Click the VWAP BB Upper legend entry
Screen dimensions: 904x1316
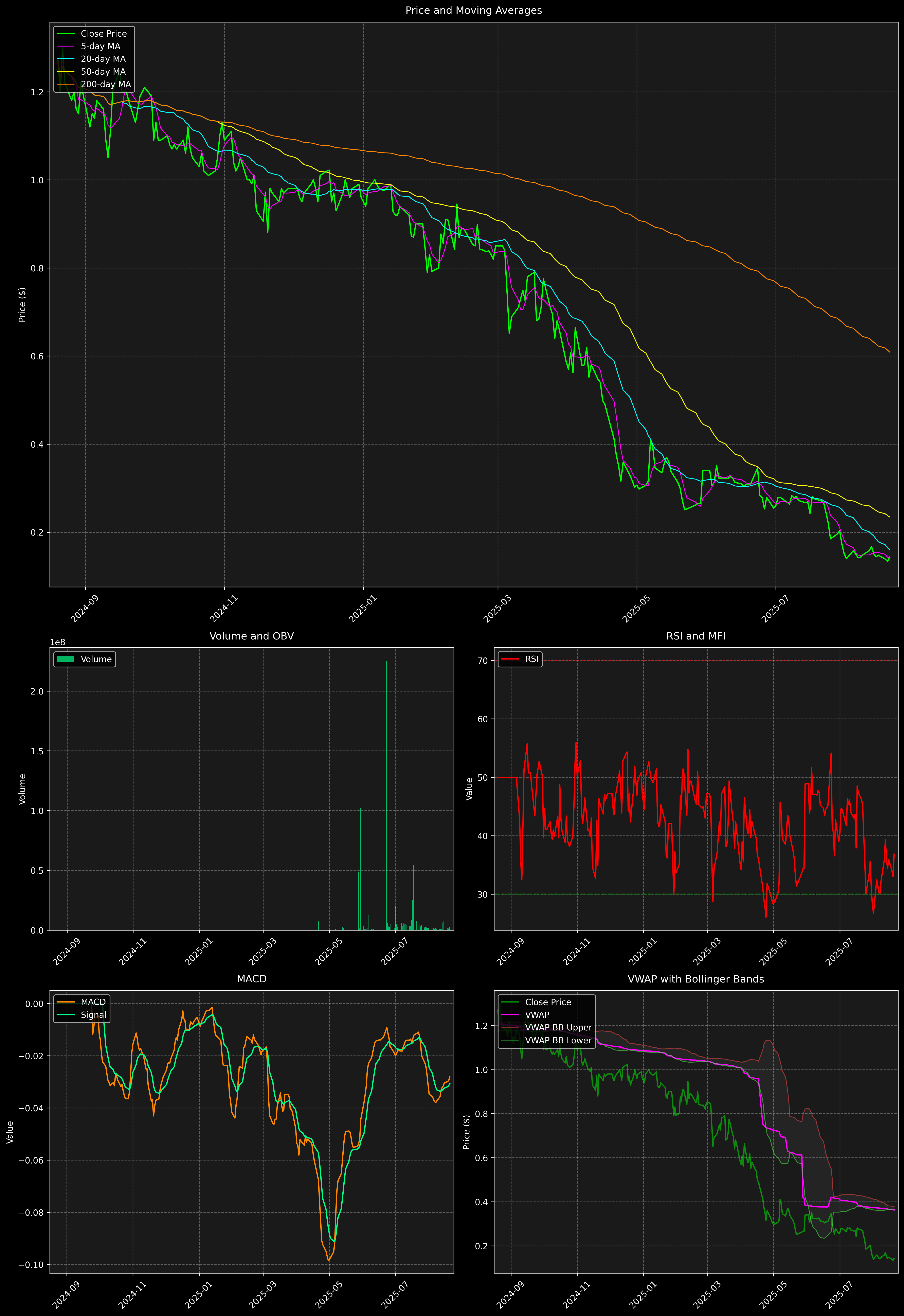(x=558, y=1027)
